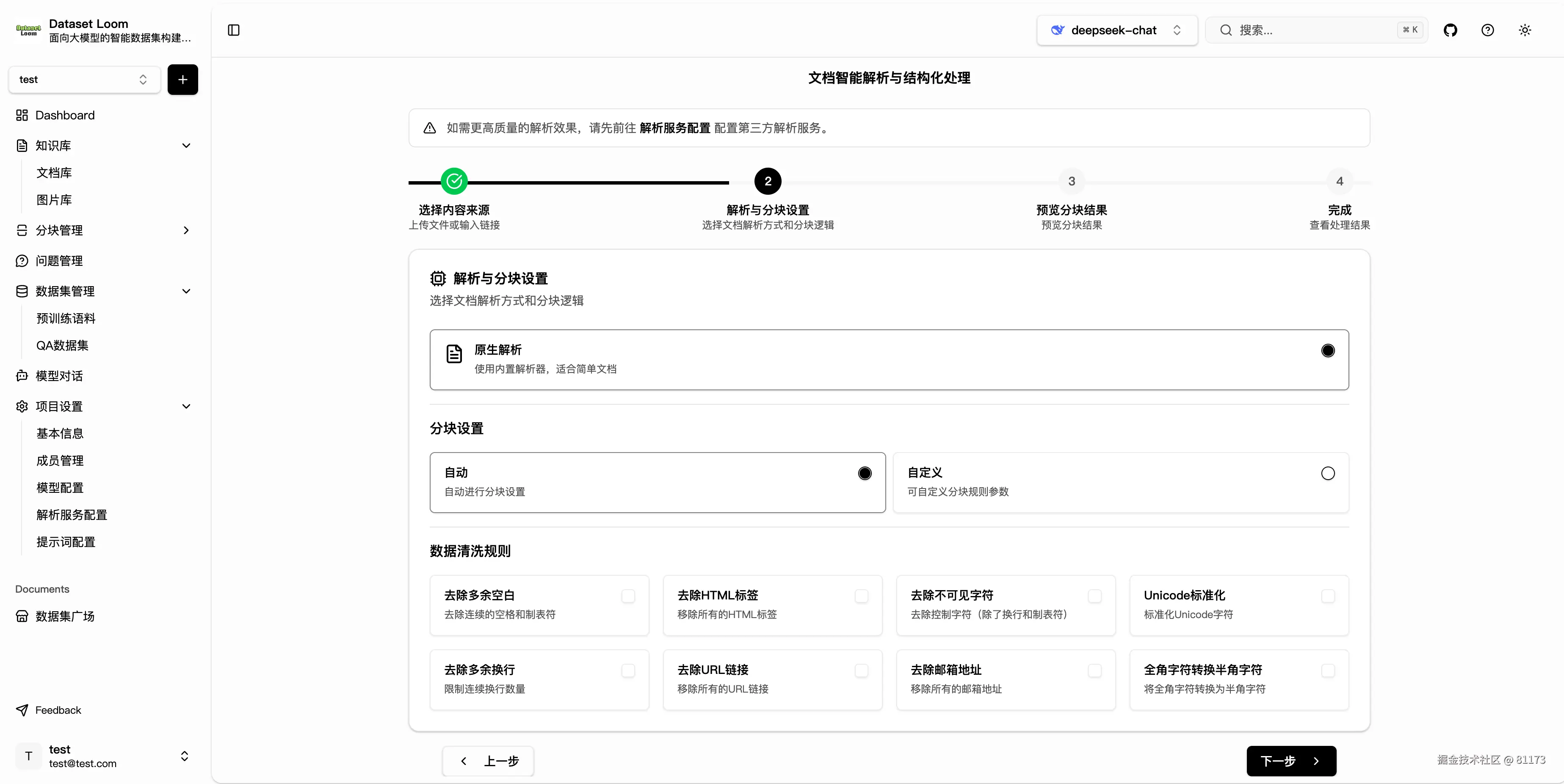
Task: Collapse the sidebar using the panel toggle icon
Action: (x=233, y=30)
